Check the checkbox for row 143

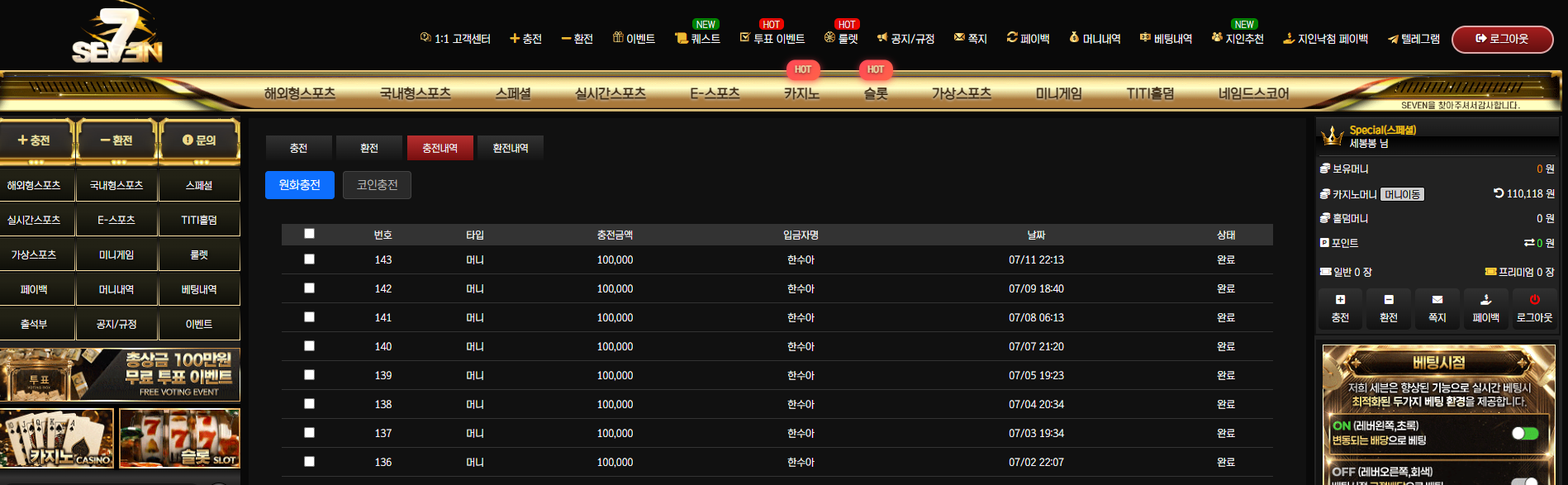click(x=309, y=259)
